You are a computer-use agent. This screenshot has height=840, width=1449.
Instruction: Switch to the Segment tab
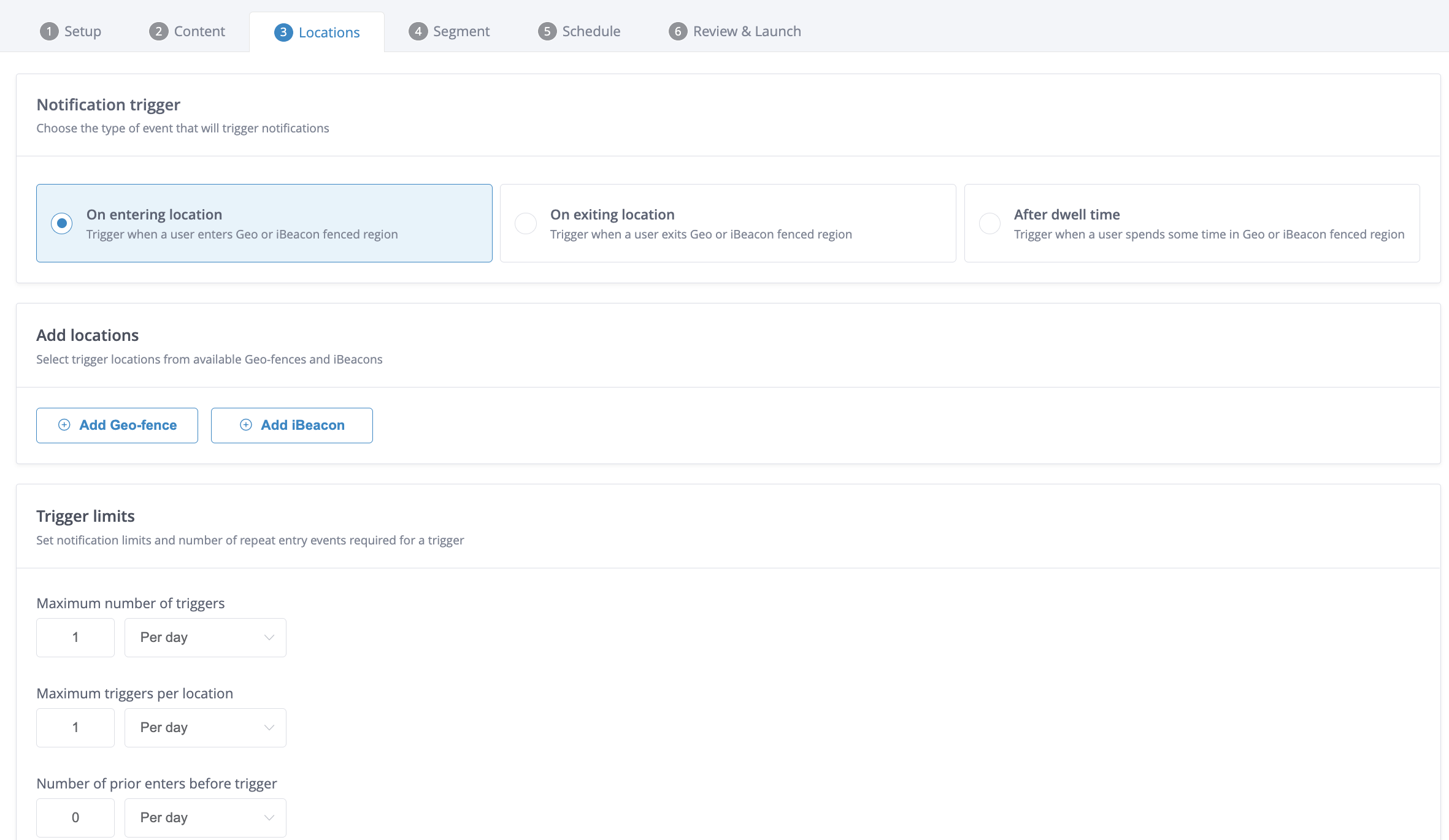[x=460, y=31]
